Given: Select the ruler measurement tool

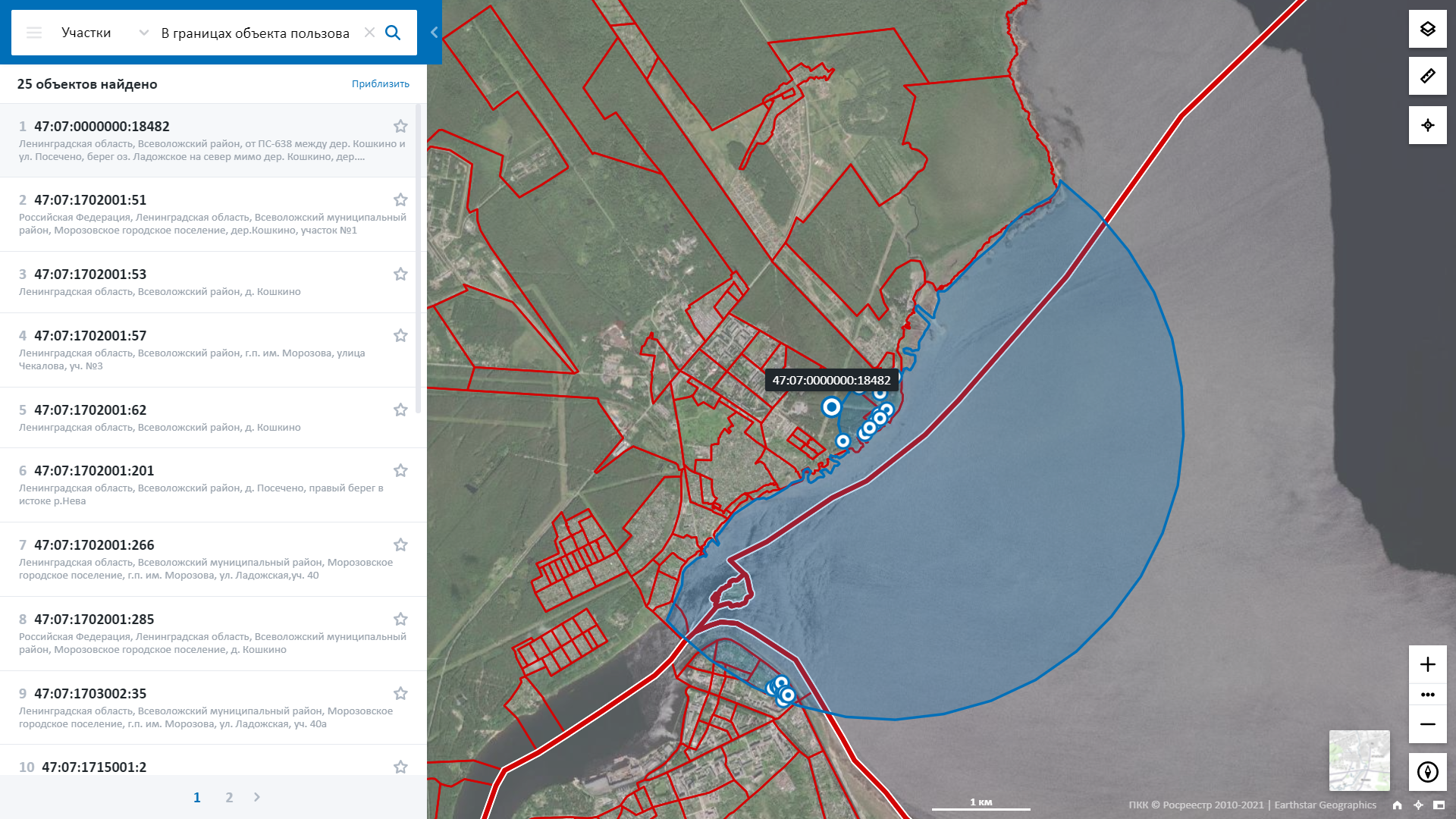Looking at the screenshot, I should tap(1427, 76).
